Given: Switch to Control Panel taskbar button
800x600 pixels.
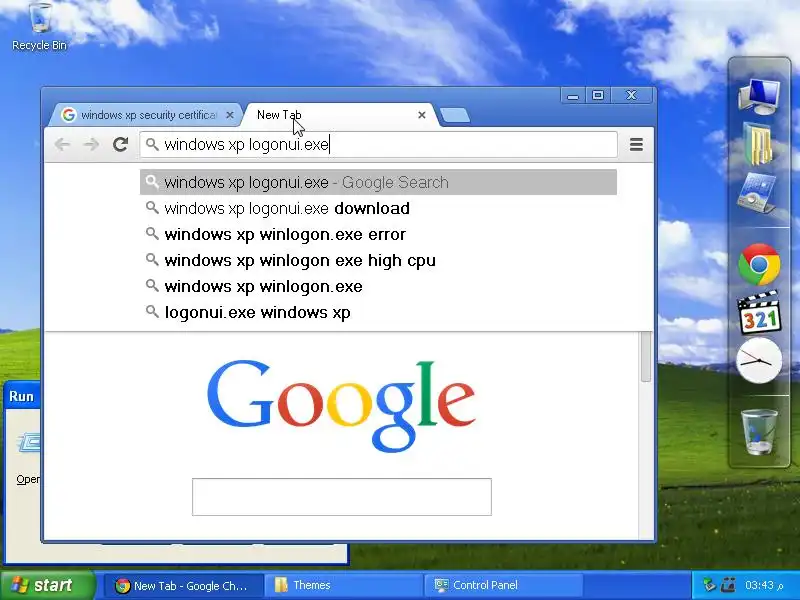Looking at the screenshot, I should [503, 586].
